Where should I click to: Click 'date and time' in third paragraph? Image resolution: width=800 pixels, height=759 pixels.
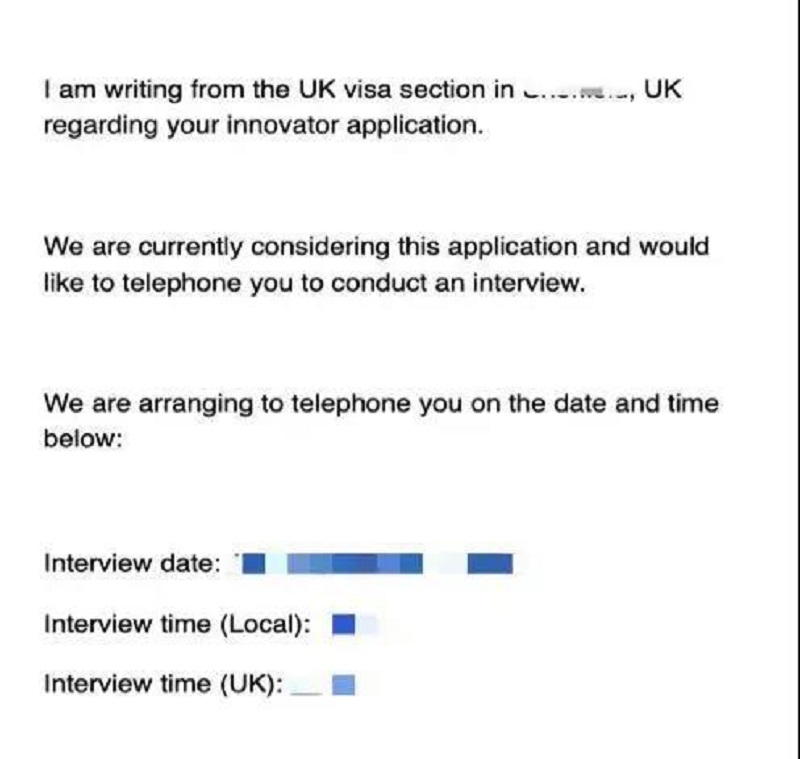636,403
